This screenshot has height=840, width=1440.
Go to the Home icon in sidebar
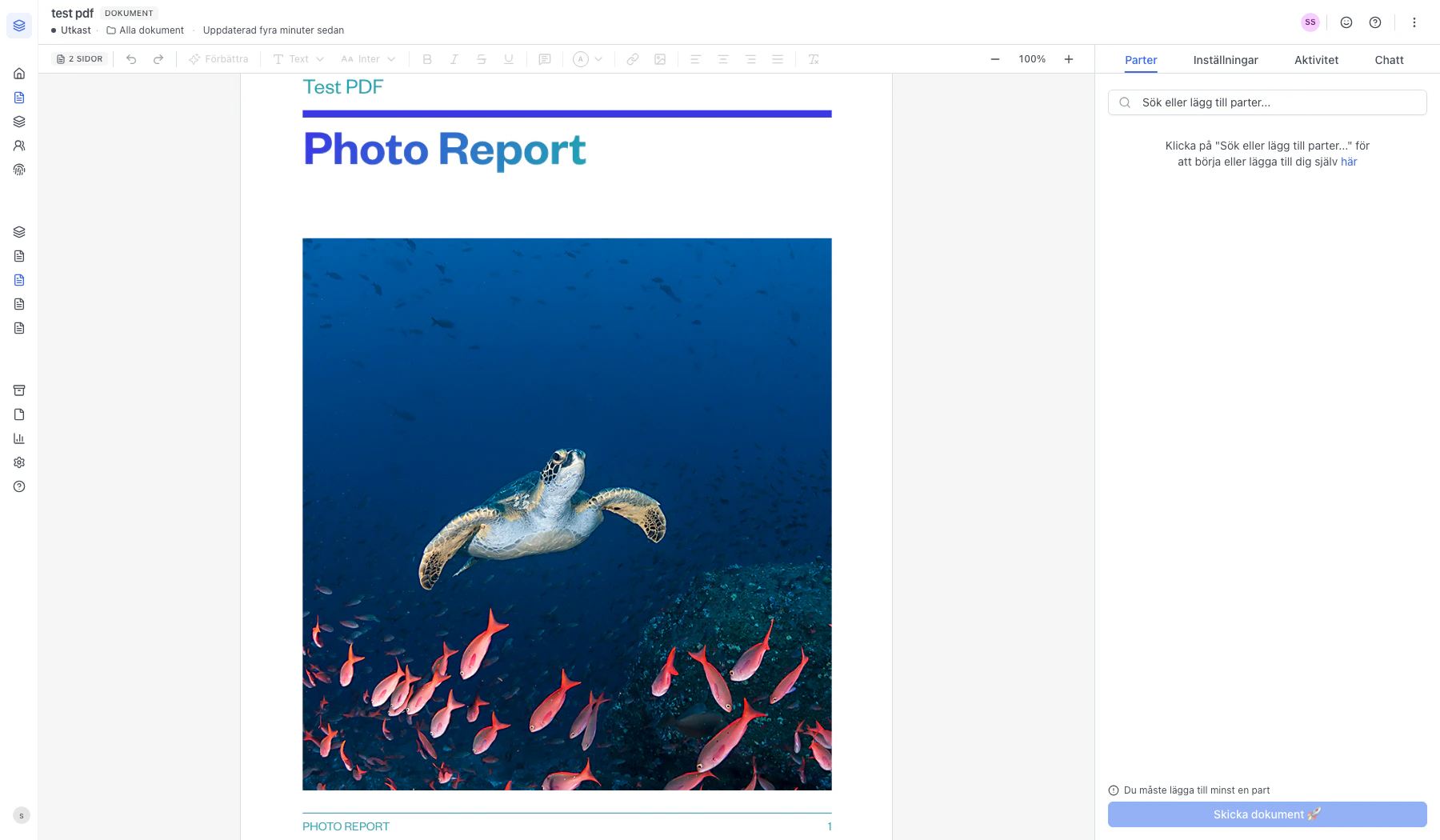click(x=19, y=74)
